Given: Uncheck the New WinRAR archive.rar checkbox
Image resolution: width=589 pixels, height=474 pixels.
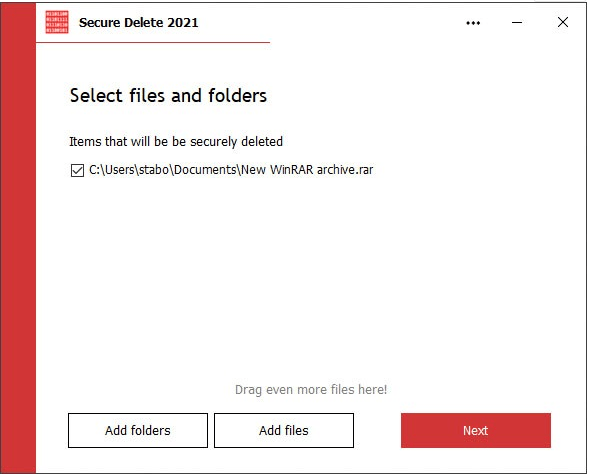Looking at the screenshot, I should click(77, 170).
